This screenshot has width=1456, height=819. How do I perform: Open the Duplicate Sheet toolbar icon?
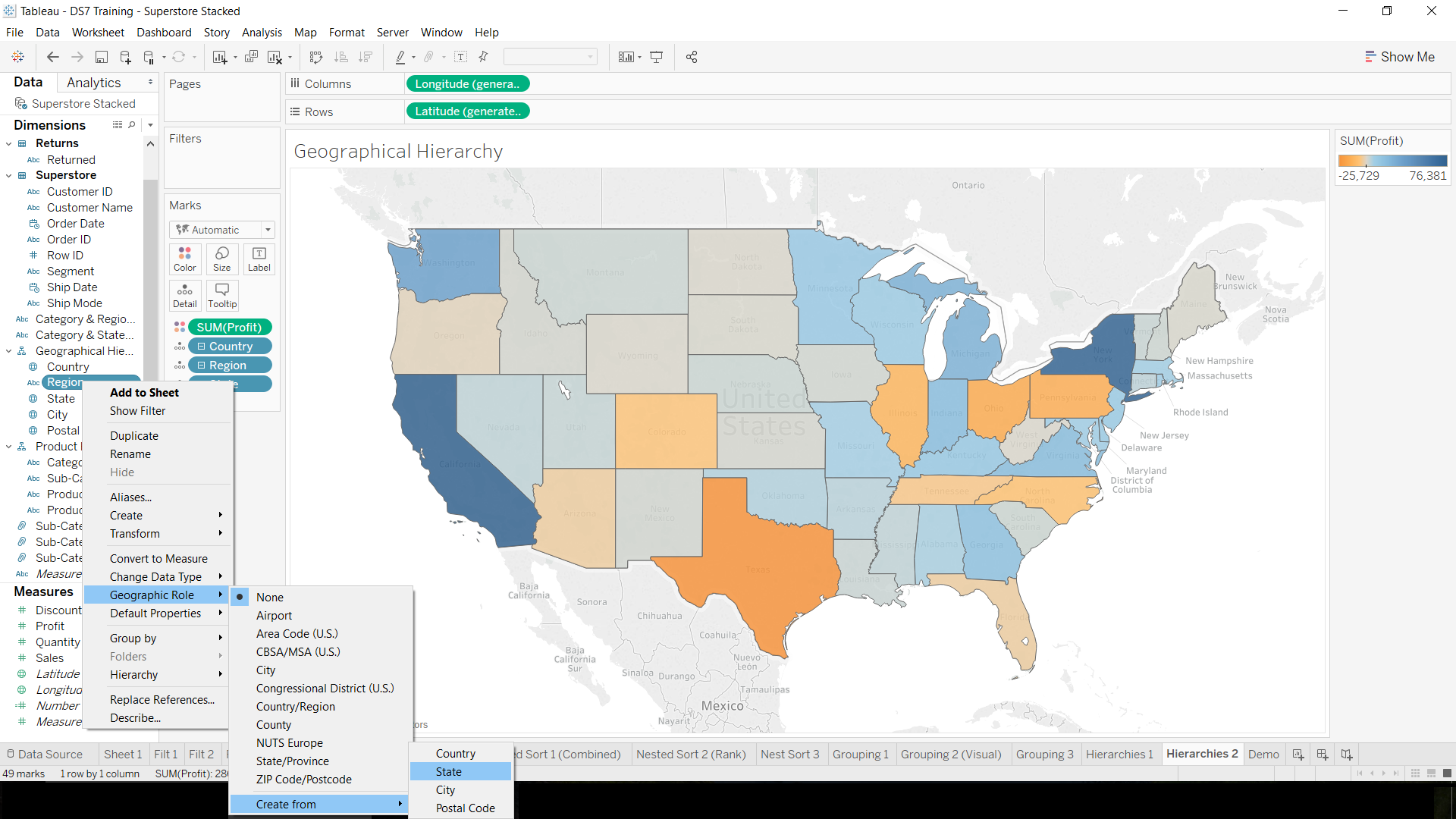(x=250, y=57)
